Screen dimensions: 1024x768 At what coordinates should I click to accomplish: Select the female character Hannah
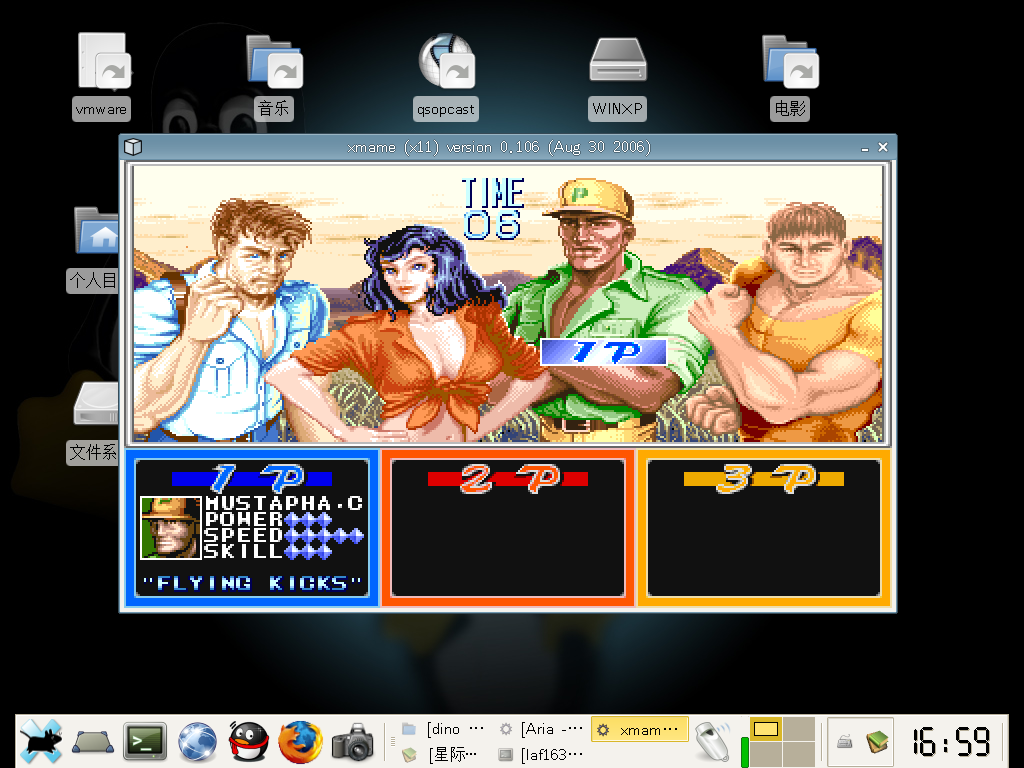[x=418, y=333]
